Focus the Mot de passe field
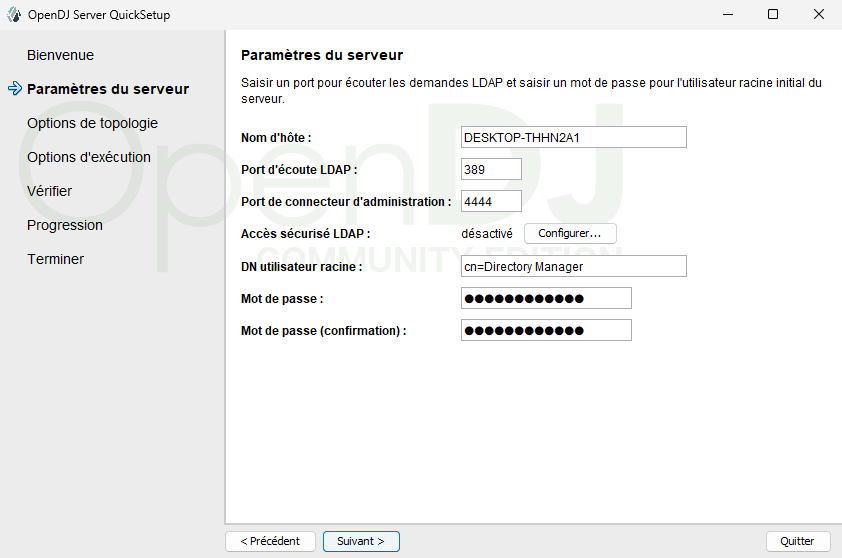Image resolution: width=842 pixels, height=558 pixels. coord(546,298)
